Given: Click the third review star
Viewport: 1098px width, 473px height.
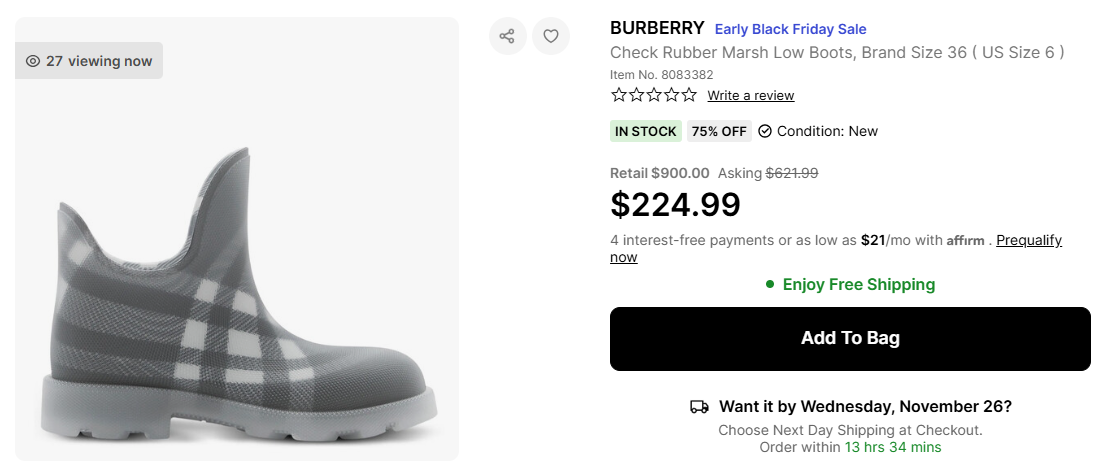Looking at the screenshot, I should tap(654, 95).
